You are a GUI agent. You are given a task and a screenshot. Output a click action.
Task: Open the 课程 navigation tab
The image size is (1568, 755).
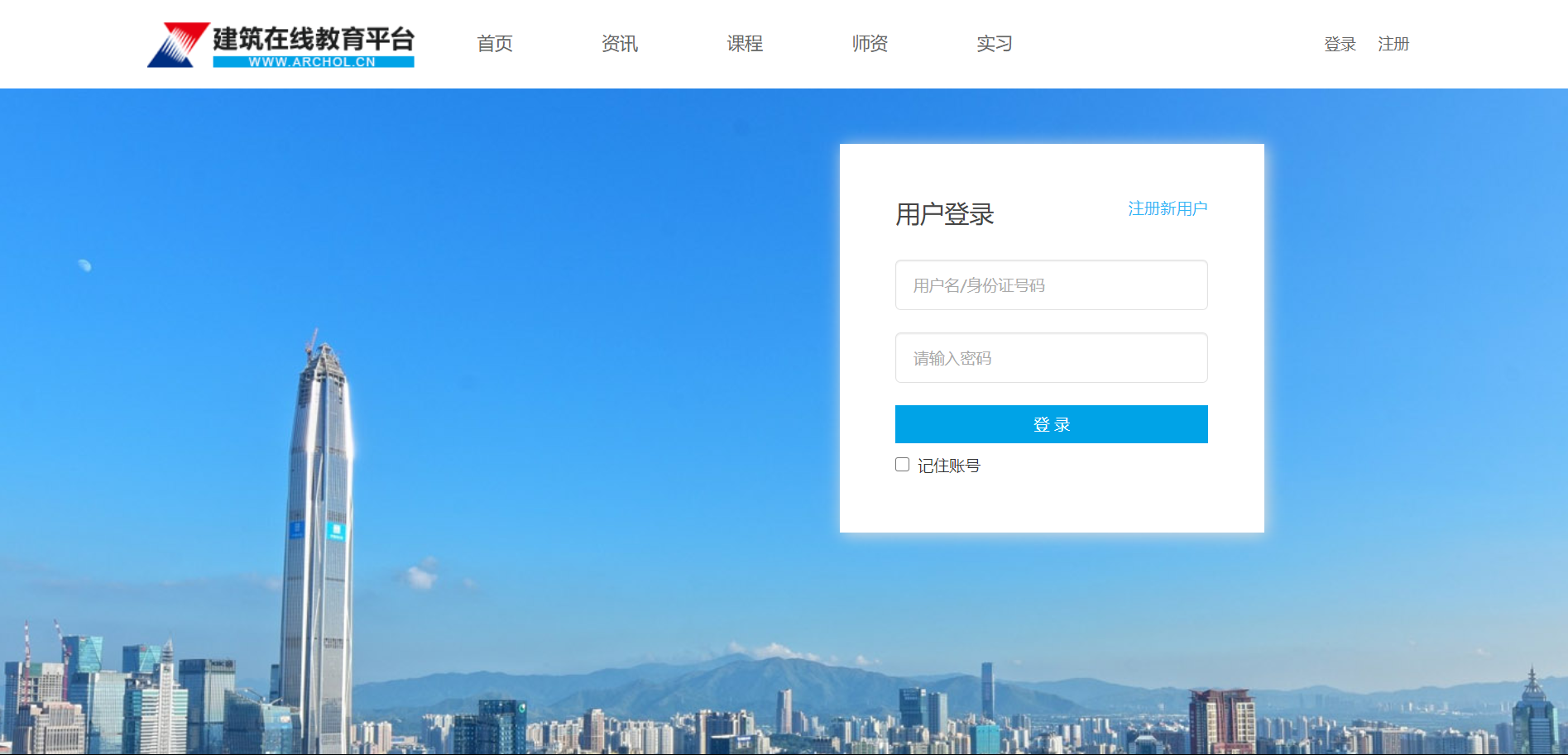(x=745, y=44)
